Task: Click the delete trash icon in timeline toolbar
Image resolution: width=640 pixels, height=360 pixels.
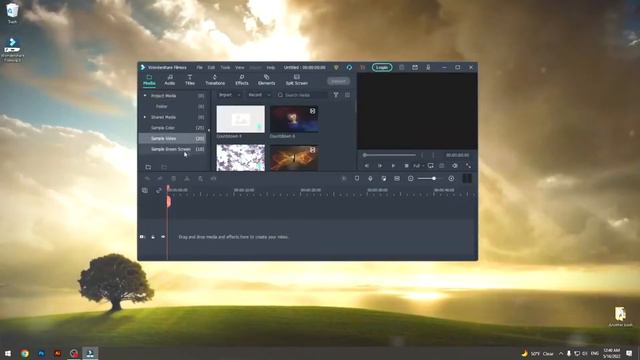Action: pyautogui.click(x=173, y=178)
